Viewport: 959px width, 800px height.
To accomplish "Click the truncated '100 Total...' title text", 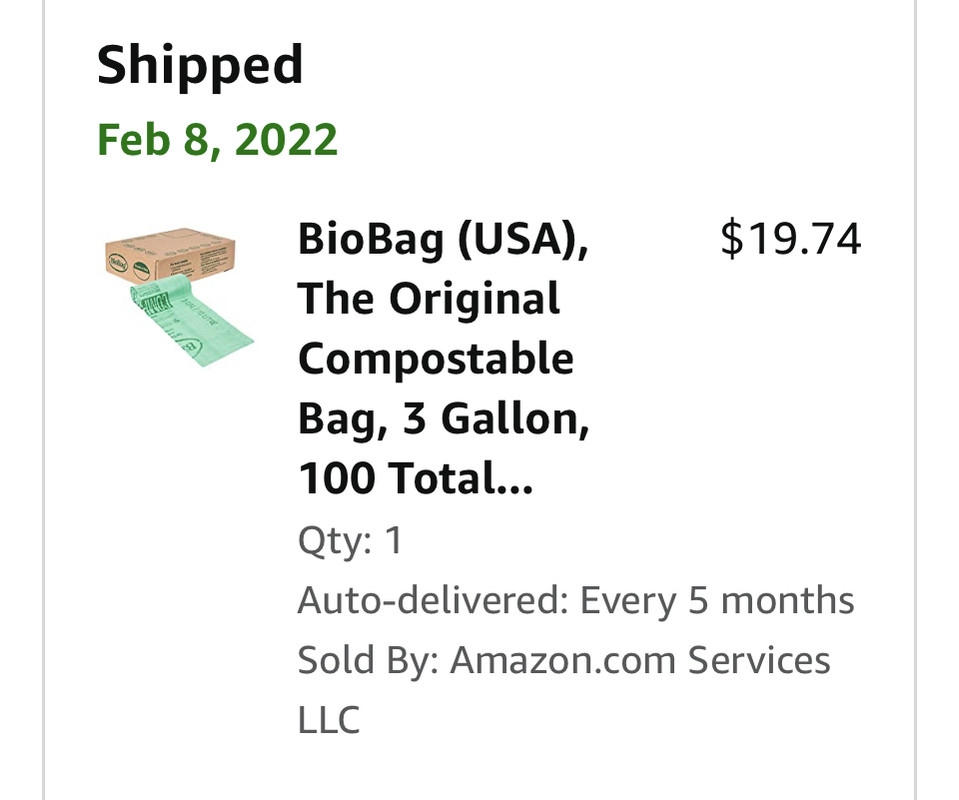I will pyautogui.click(x=415, y=478).
